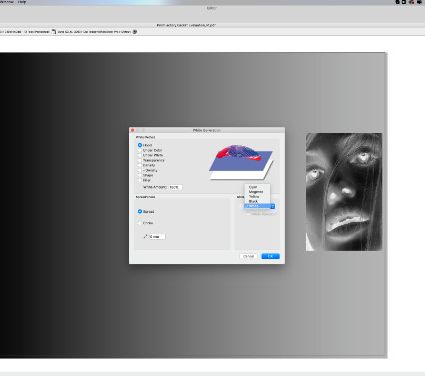This screenshot has height=376, width=425.
Task: Click the 3D white layer preview illustration
Action: [x=241, y=162]
